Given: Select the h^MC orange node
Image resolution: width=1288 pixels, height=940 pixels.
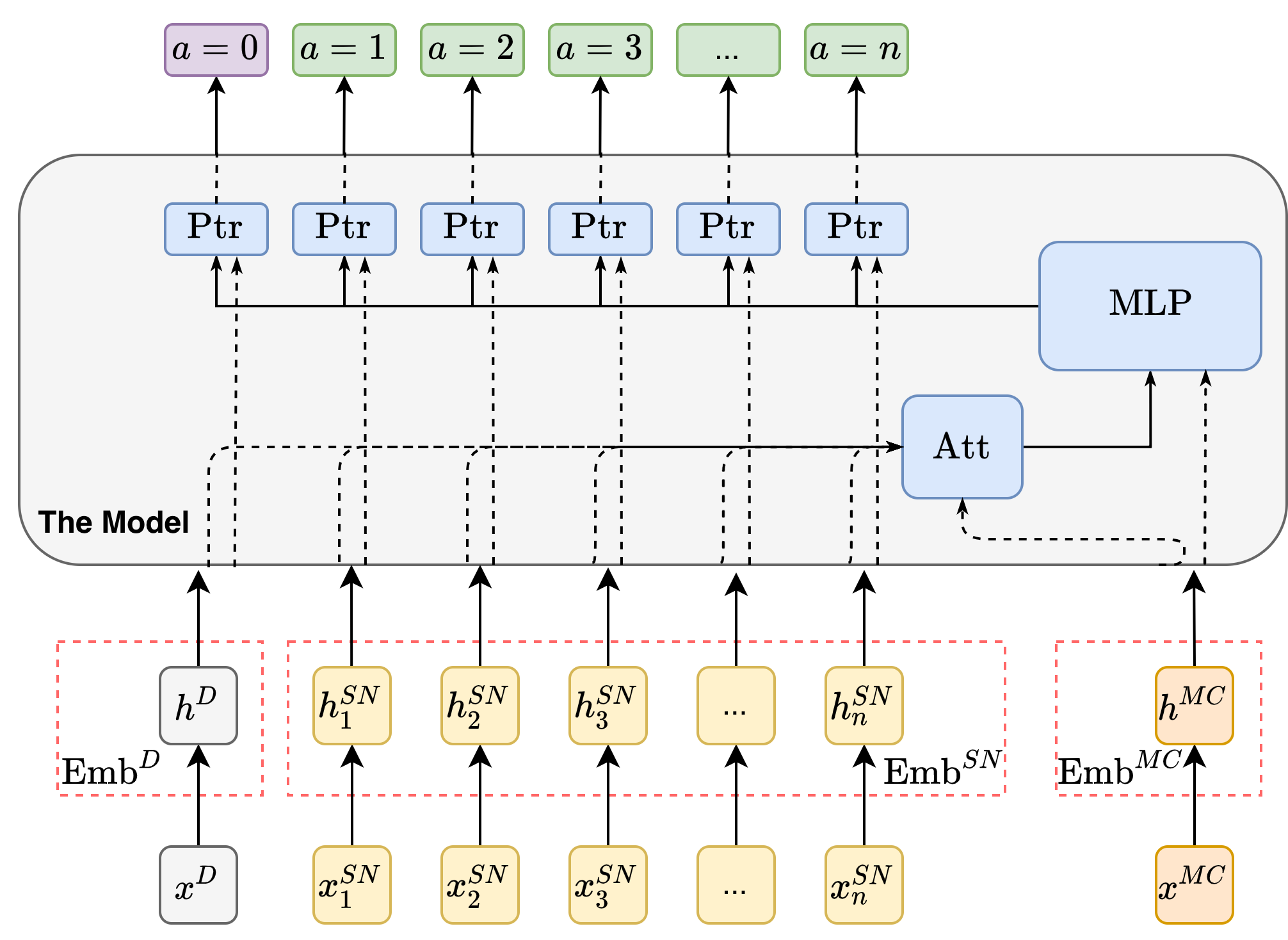Looking at the screenshot, I should (x=1194, y=706).
